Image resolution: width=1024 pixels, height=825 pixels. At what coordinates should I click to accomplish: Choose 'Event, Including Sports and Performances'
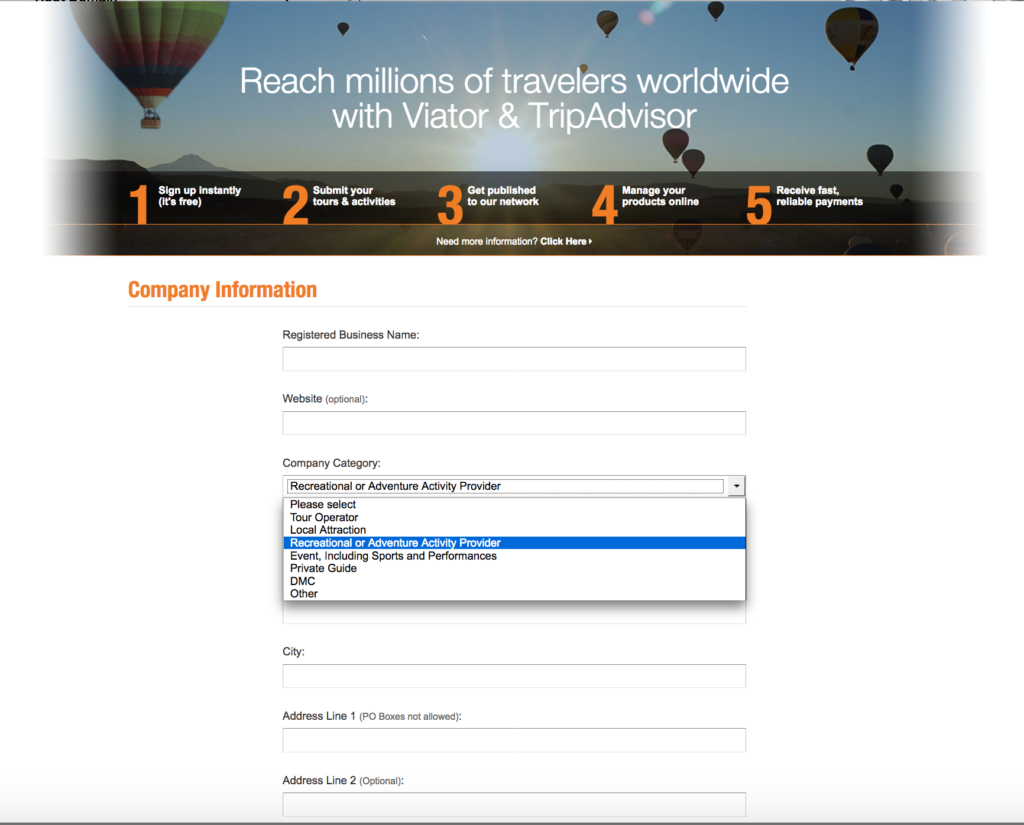coord(393,556)
